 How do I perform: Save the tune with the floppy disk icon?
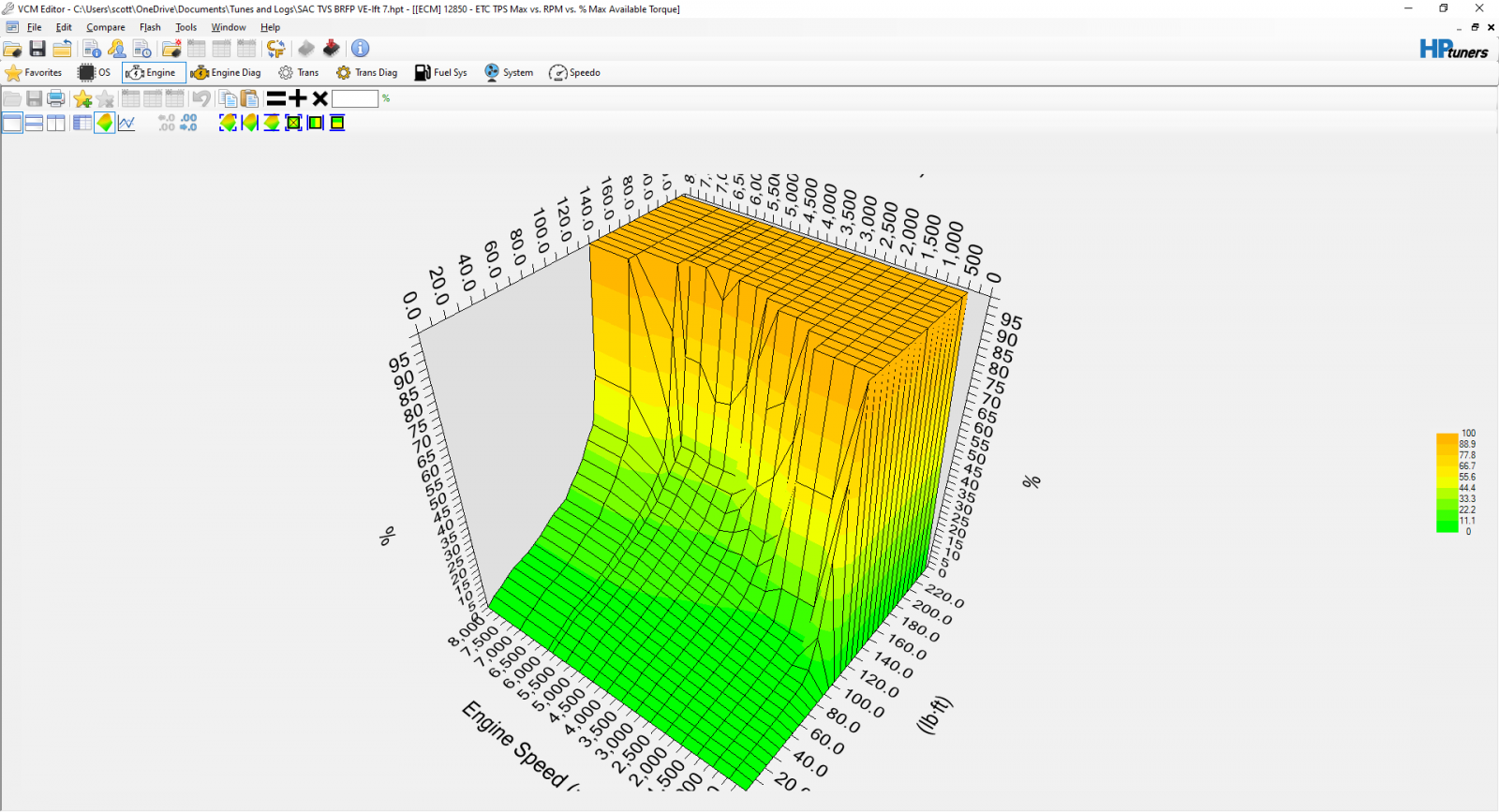[x=37, y=49]
